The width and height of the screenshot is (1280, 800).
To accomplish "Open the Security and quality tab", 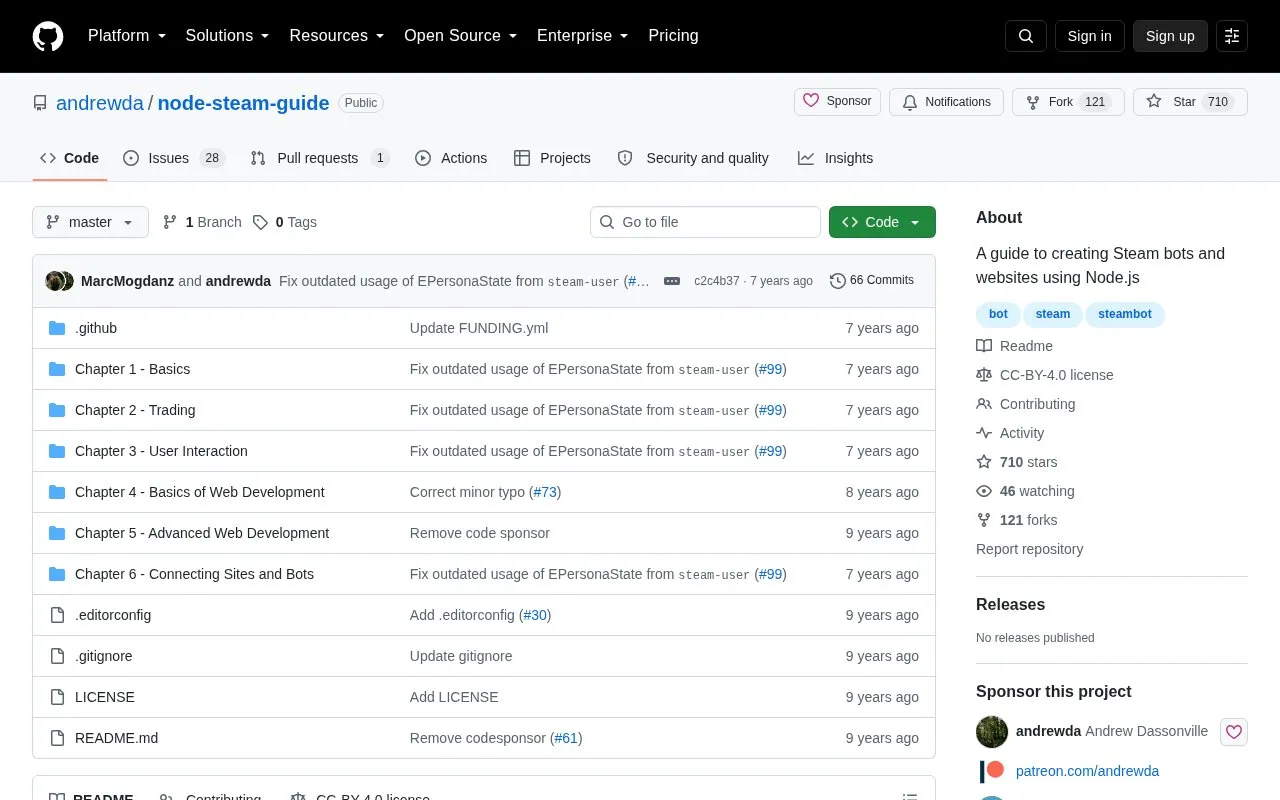I will click(x=693, y=158).
